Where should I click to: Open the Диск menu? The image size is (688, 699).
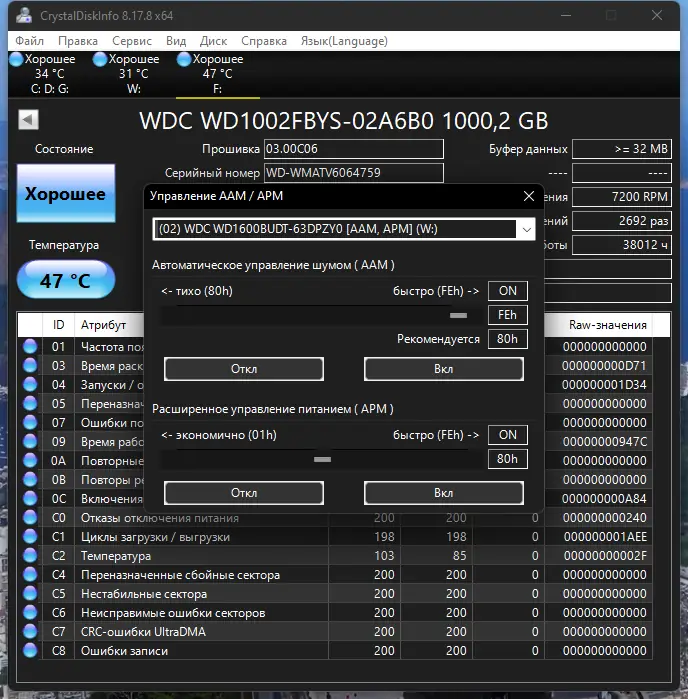tap(214, 41)
